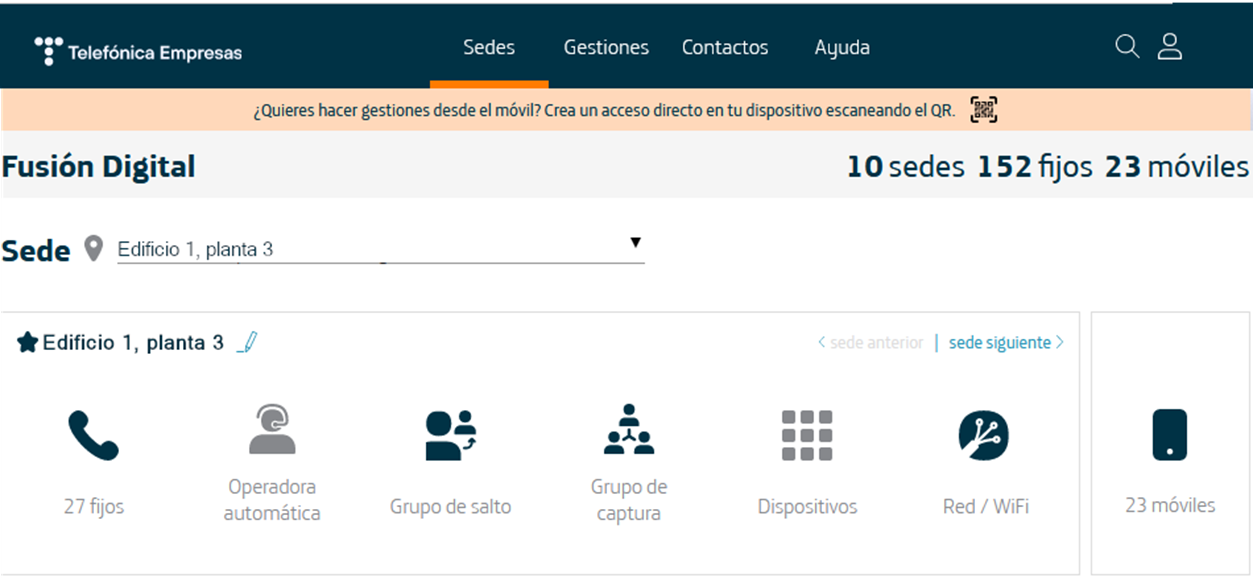Switch to the Gestiones tab
Screen dimensions: 1253x578
(x=606, y=47)
